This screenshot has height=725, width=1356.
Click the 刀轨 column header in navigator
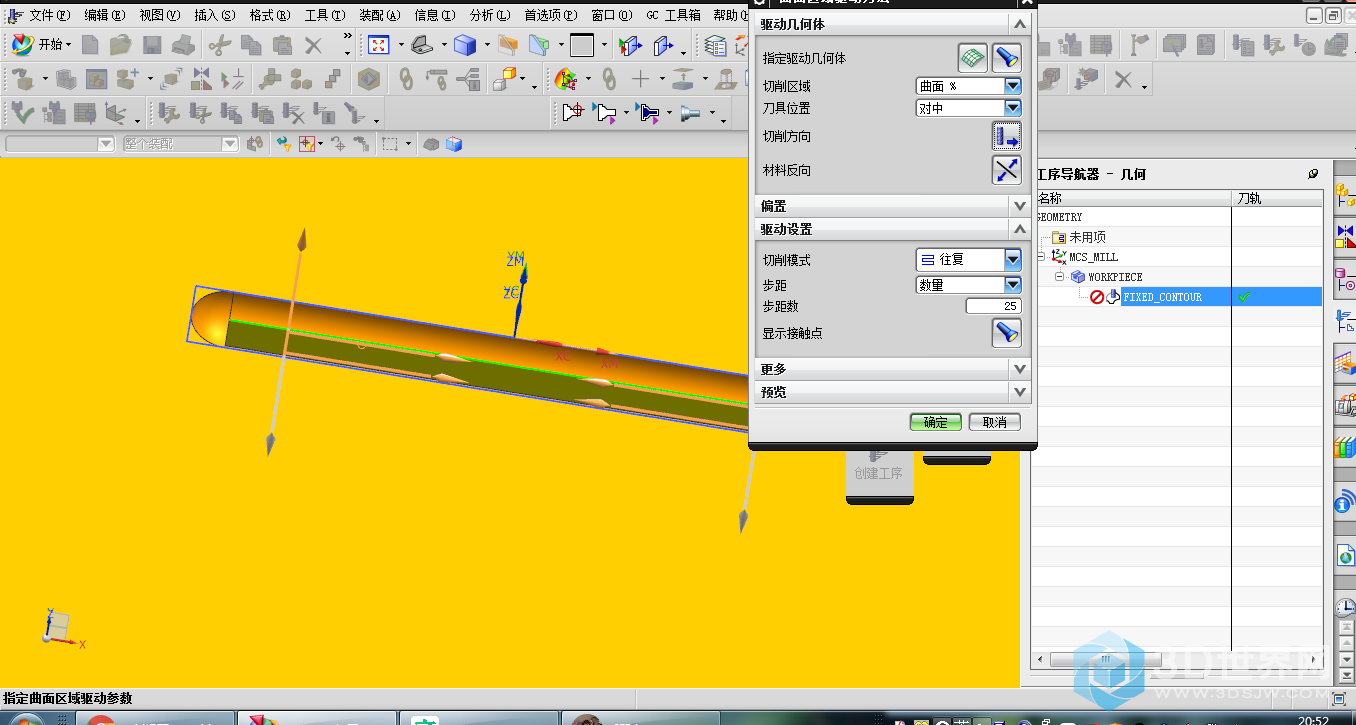click(1277, 198)
